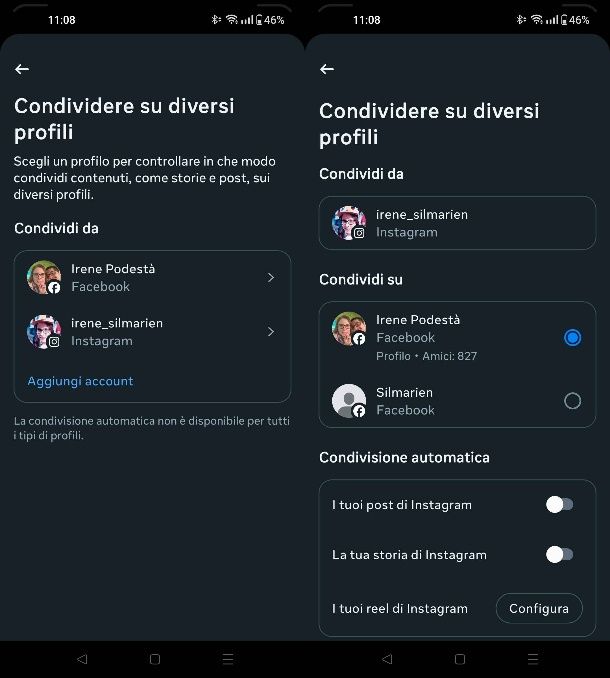610x678 pixels.
Task: Select Irene Podestà Facebook radio button
Action: coord(572,337)
